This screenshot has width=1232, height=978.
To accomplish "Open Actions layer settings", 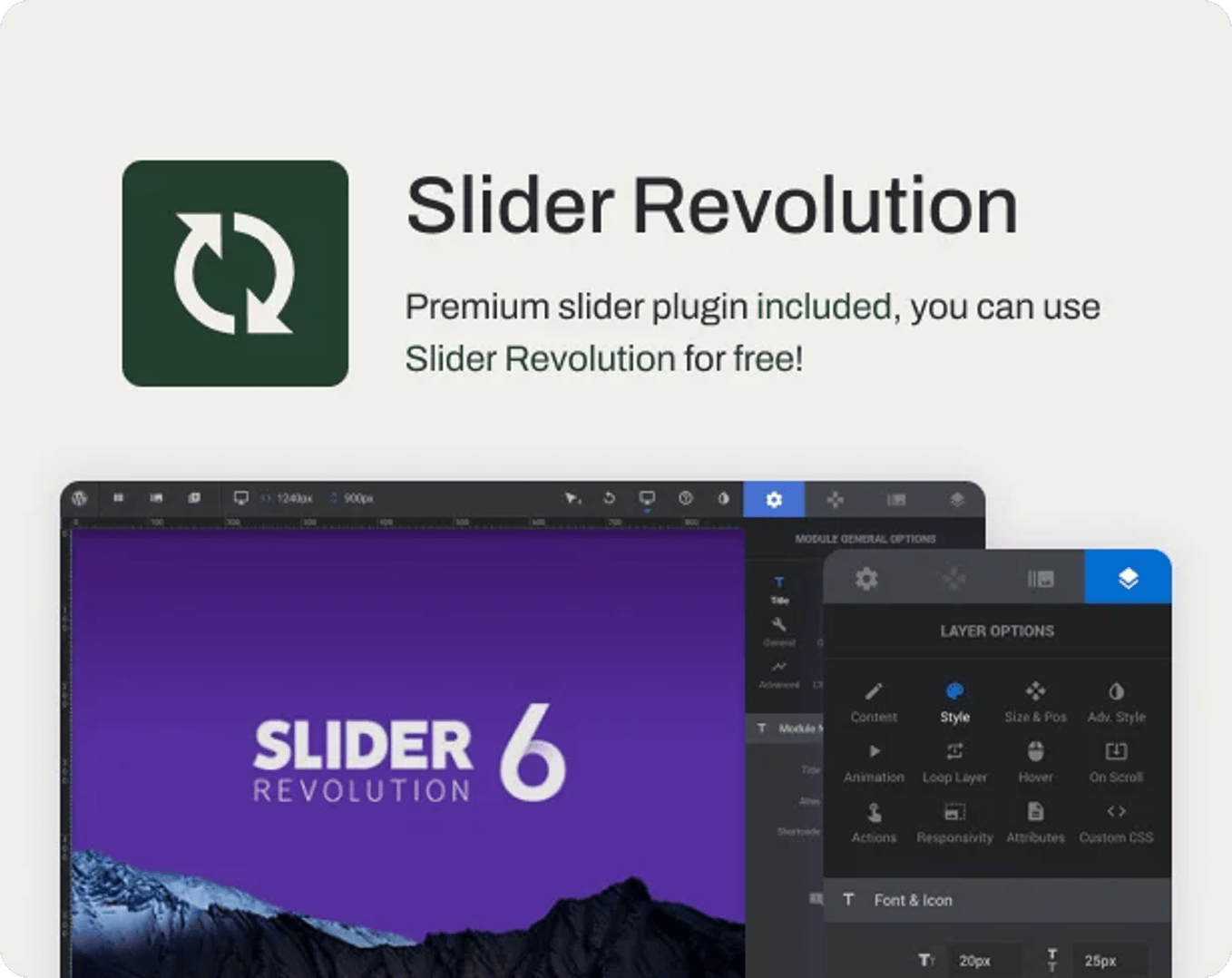I will coord(874,823).
